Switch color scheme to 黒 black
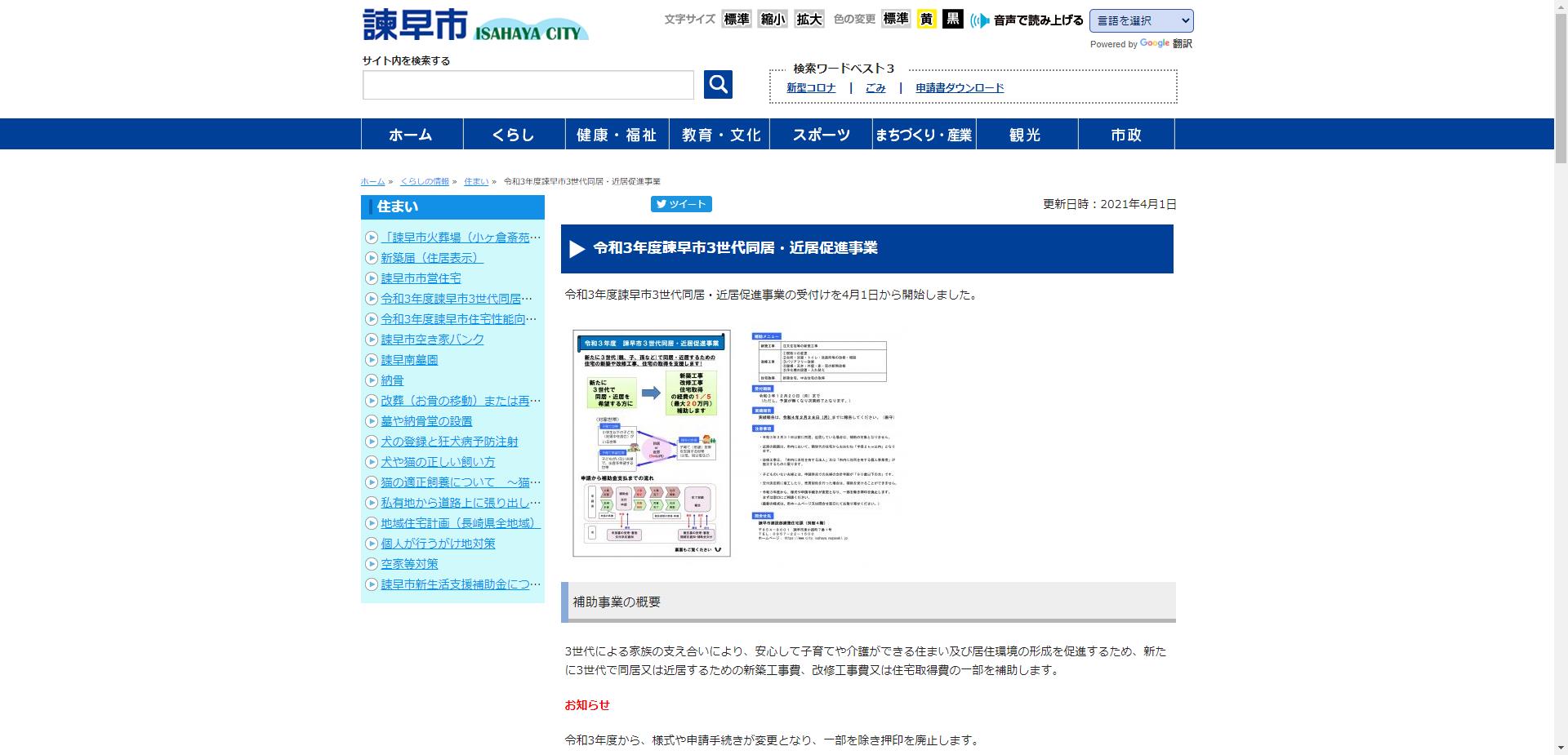The image size is (1568, 755). point(951,19)
